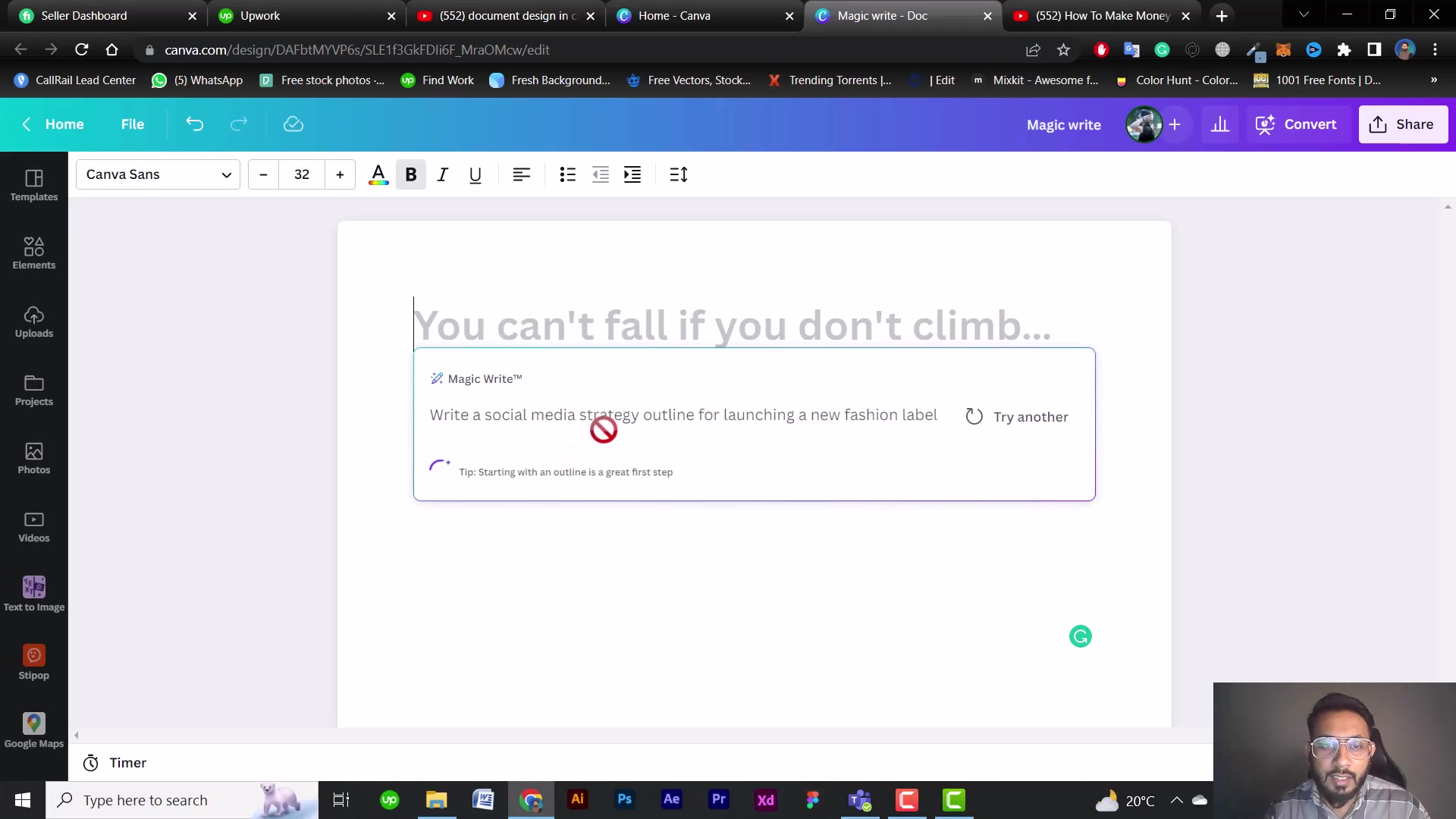Screen dimensions: 1456x819
Task: Toggle italic formatting
Action: click(x=443, y=175)
